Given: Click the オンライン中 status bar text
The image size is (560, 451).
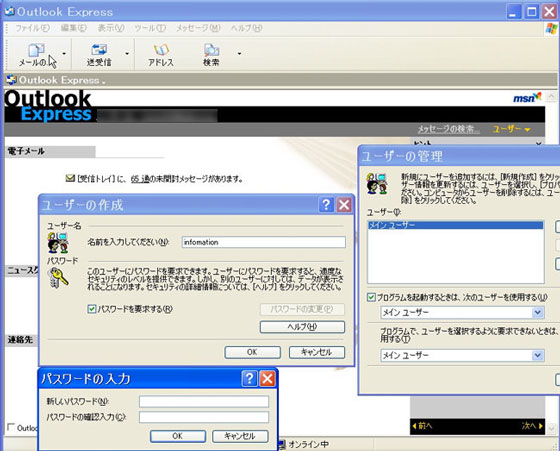Looking at the screenshot, I should click(x=309, y=445).
